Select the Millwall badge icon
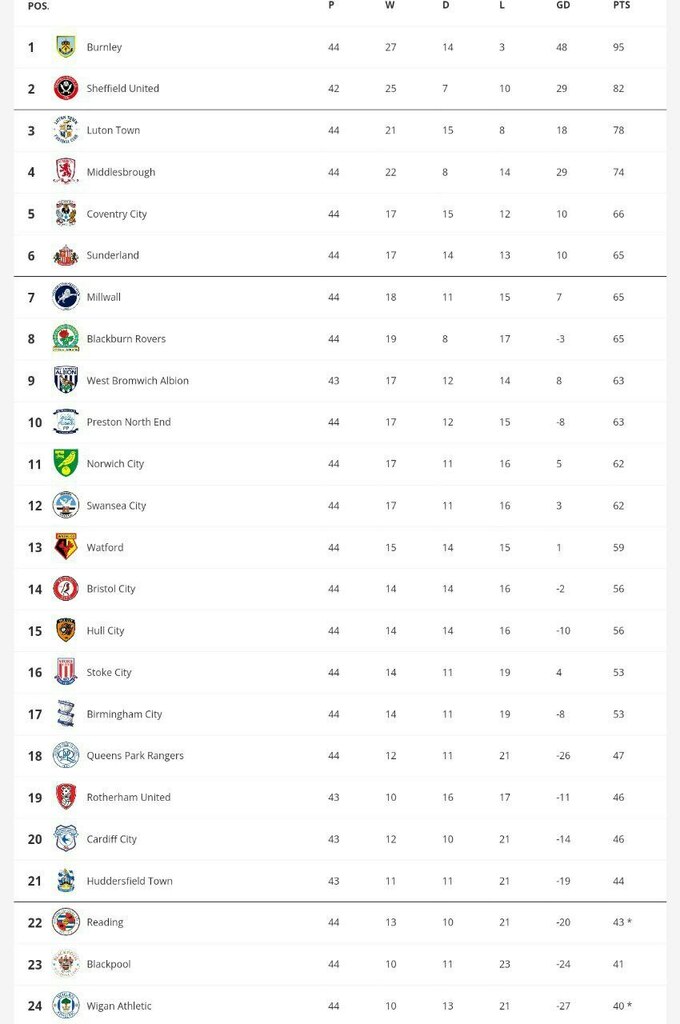Image resolution: width=680 pixels, height=1024 pixels. click(66, 297)
